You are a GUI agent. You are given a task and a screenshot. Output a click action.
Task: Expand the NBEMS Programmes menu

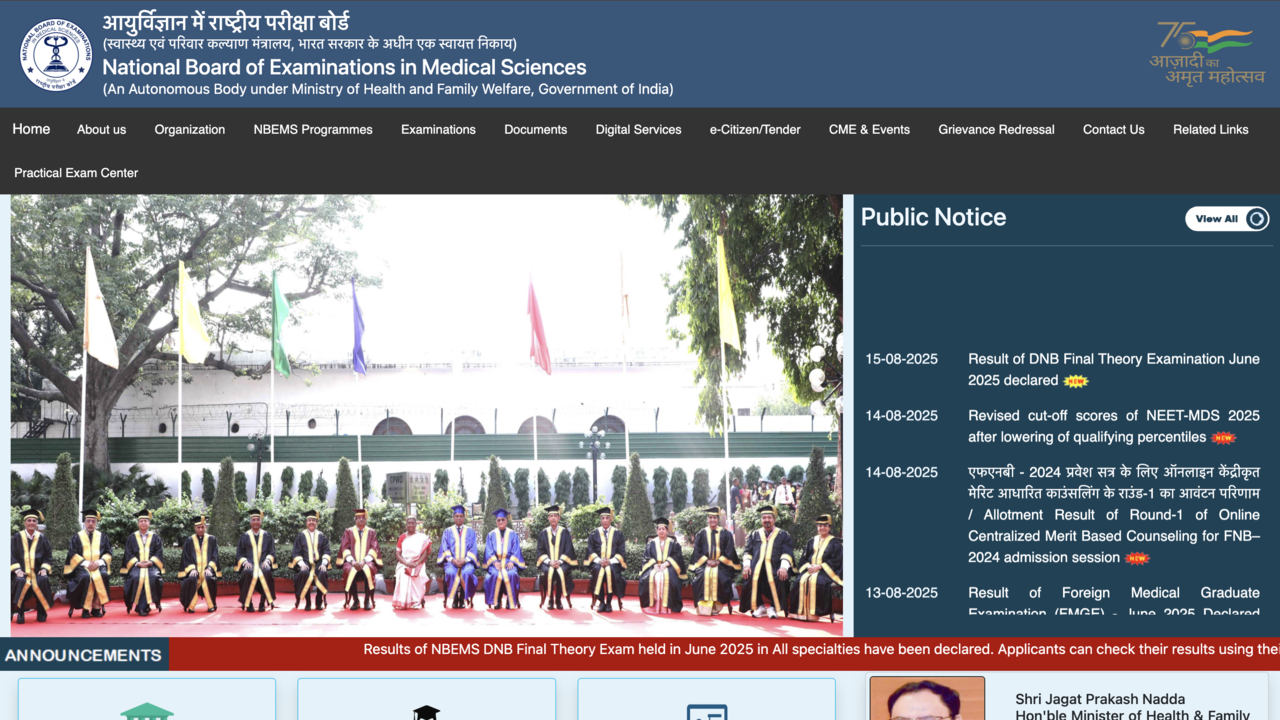pyautogui.click(x=313, y=130)
